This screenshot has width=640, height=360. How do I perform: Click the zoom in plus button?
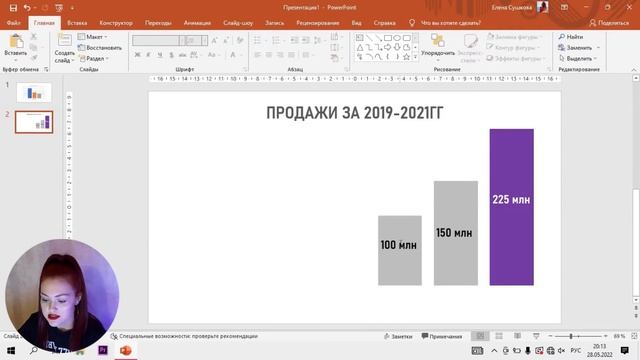point(605,336)
